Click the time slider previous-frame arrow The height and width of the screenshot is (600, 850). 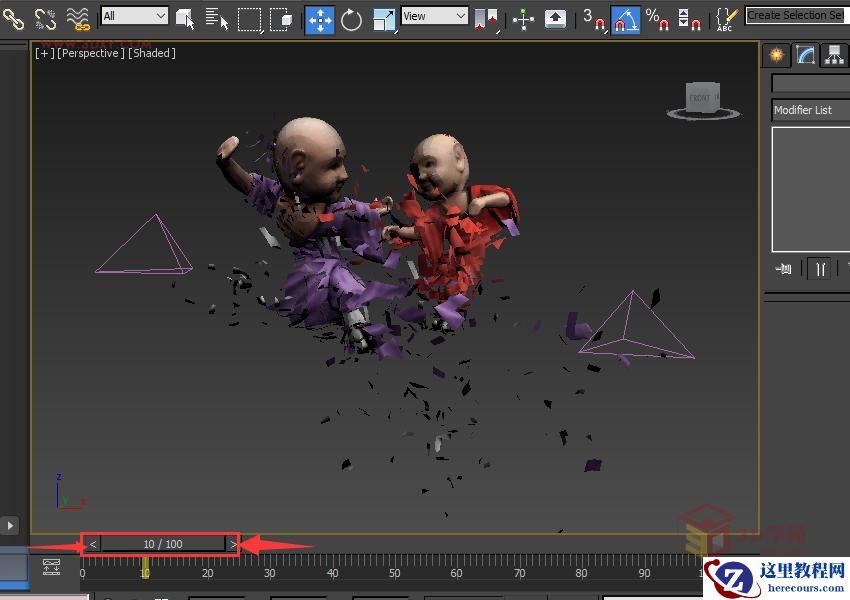tap(93, 544)
